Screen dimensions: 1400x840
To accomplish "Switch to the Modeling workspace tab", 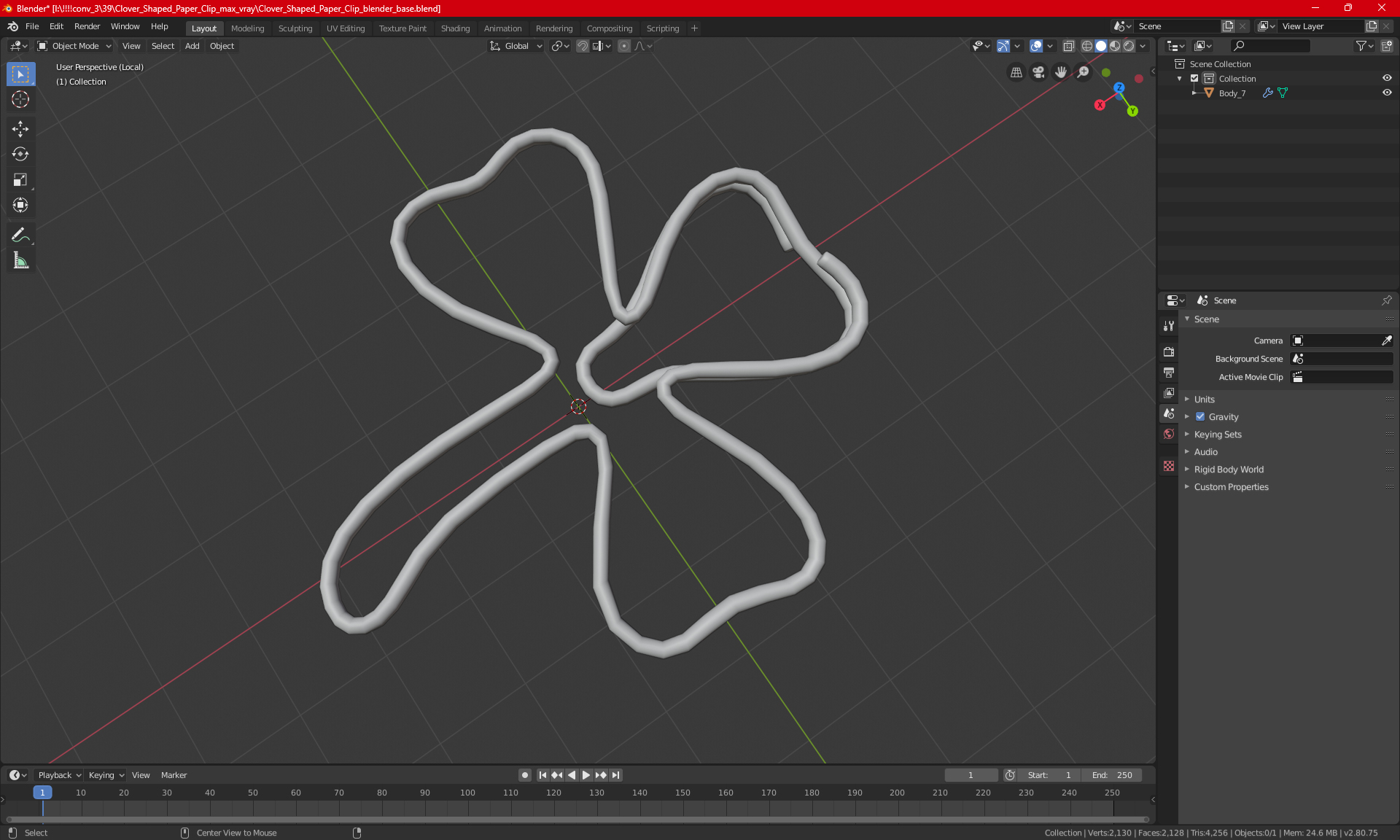I will click(247, 28).
